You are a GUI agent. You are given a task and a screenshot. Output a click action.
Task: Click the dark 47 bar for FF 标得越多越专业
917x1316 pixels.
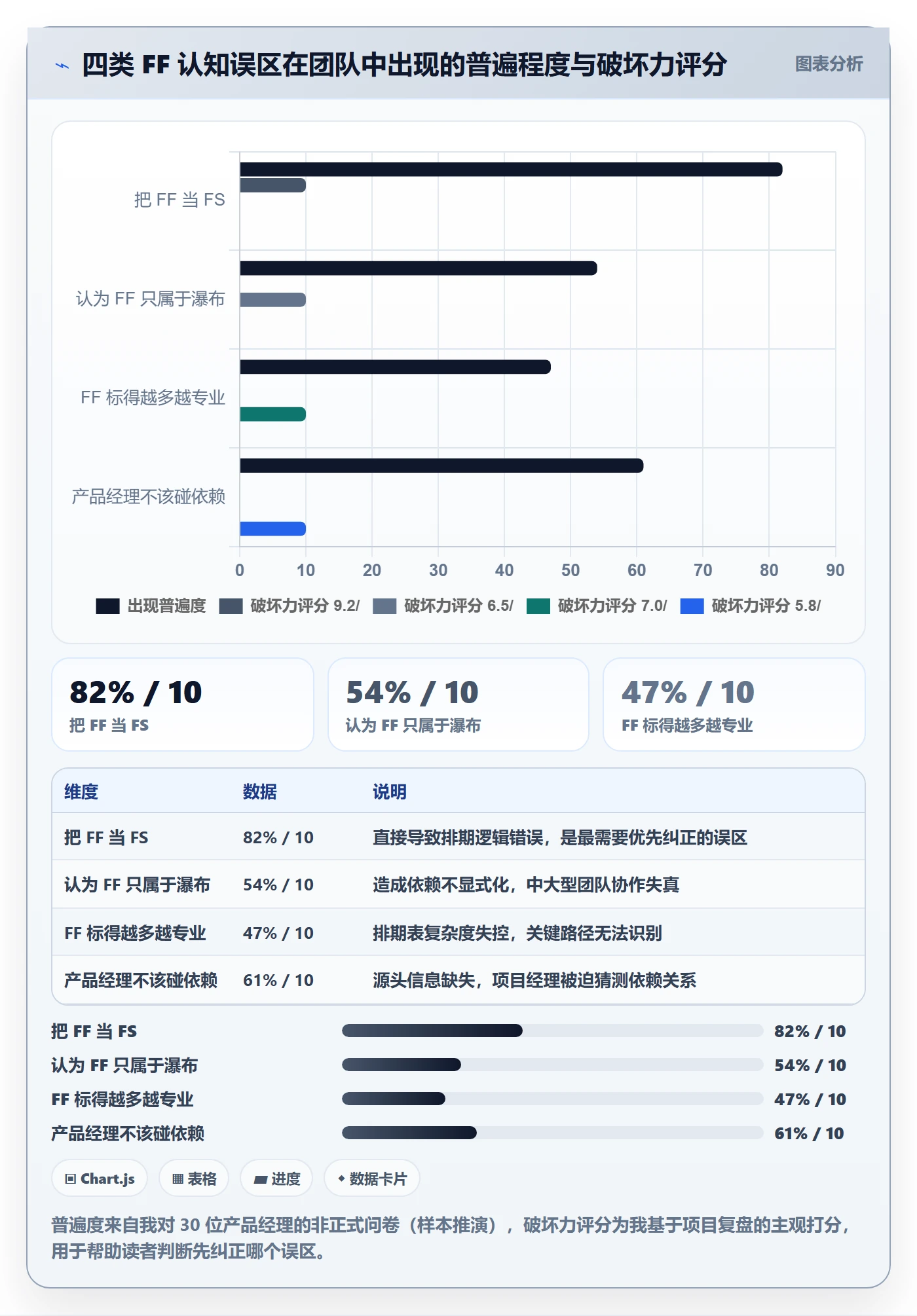pos(395,367)
